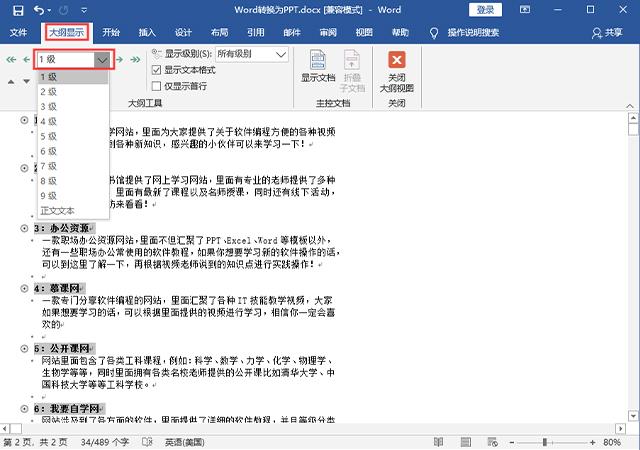Switch to Read Mode view icon

tap(438, 442)
